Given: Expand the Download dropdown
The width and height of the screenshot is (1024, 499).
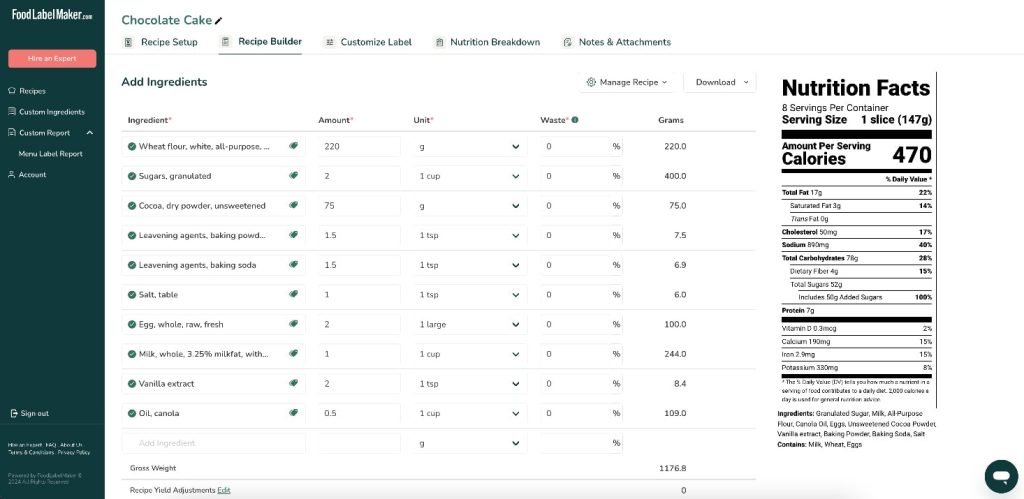Looking at the screenshot, I should click(721, 82).
